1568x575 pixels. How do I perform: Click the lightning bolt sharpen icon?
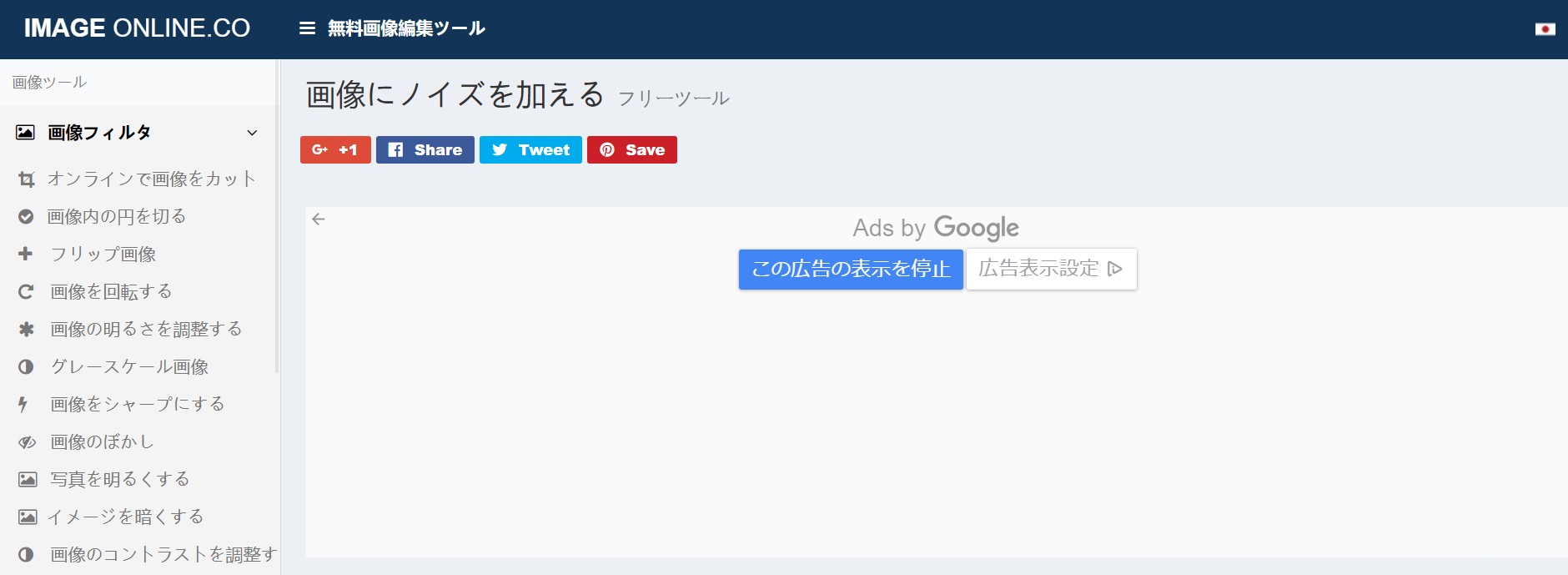click(x=23, y=405)
